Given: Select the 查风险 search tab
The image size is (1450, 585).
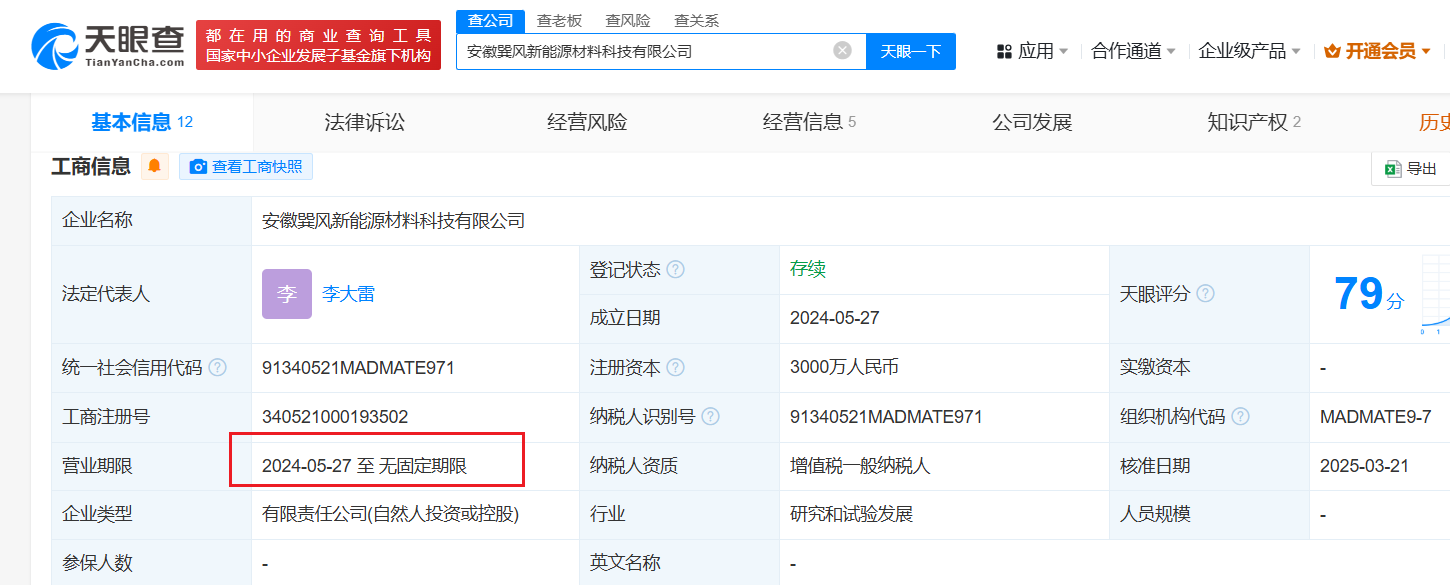Looking at the screenshot, I should point(628,21).
